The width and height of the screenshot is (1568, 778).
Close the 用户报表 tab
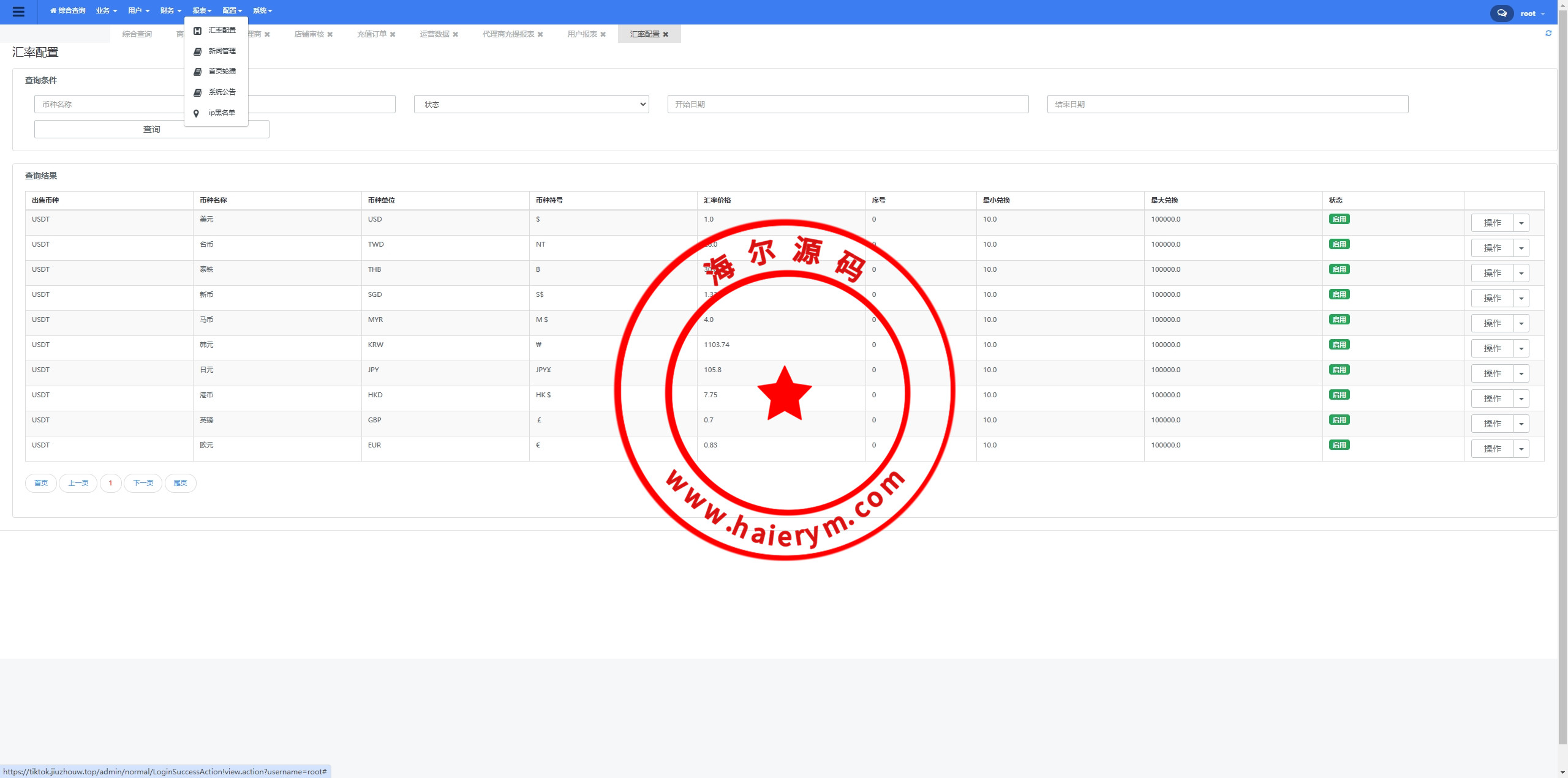603,34
